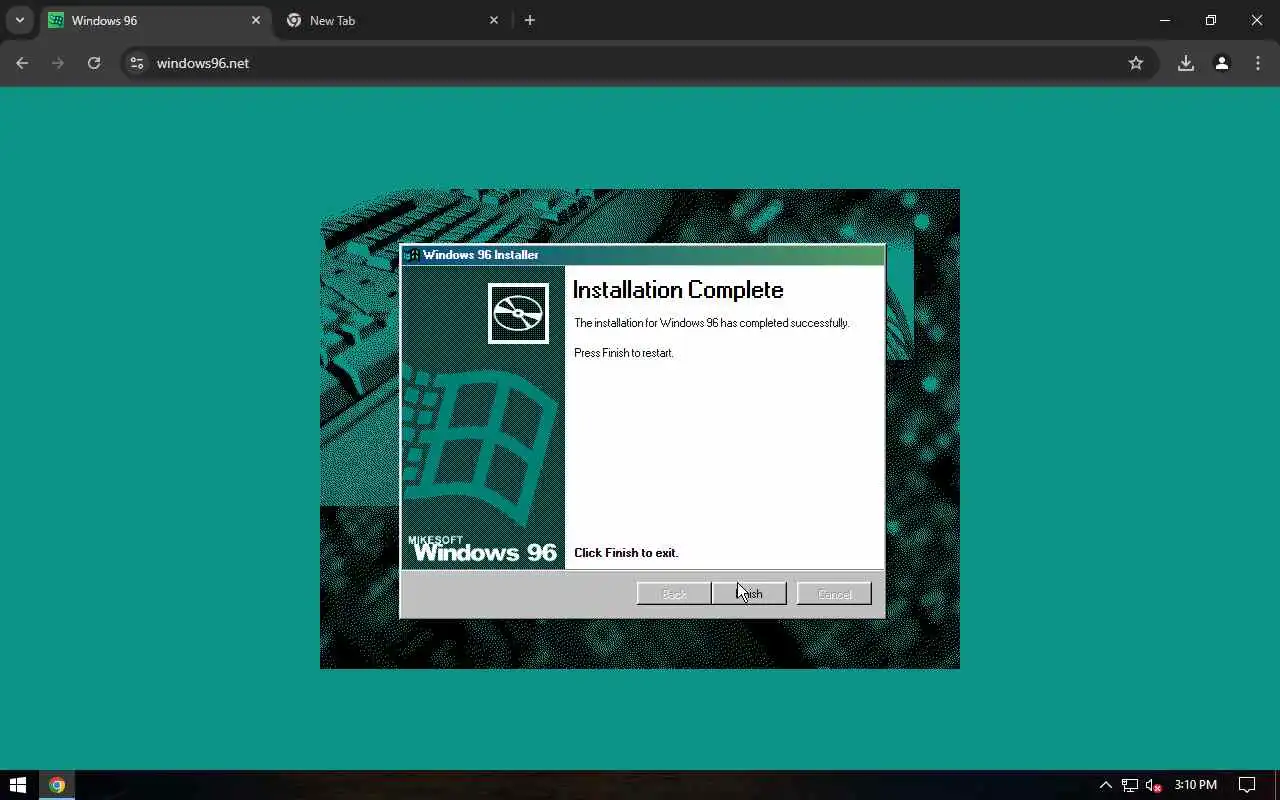Image resolution: width=1280 pixels, height=800 pixels.
Task: Click the Chrome icon in the taskbar
Action: [x=57, y=785]
